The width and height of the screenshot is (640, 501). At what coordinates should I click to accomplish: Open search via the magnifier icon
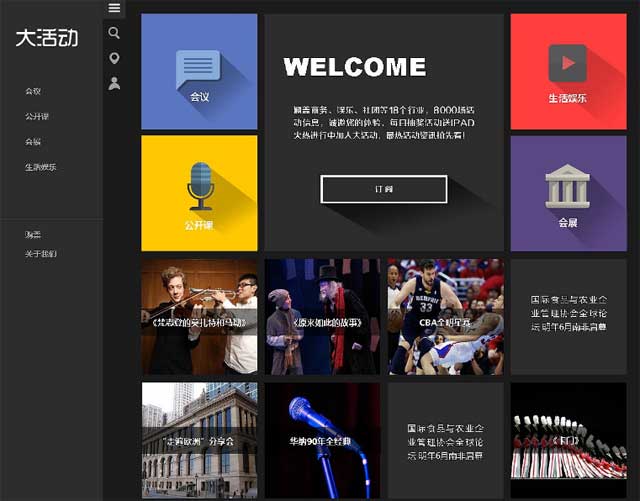point(114,33)
